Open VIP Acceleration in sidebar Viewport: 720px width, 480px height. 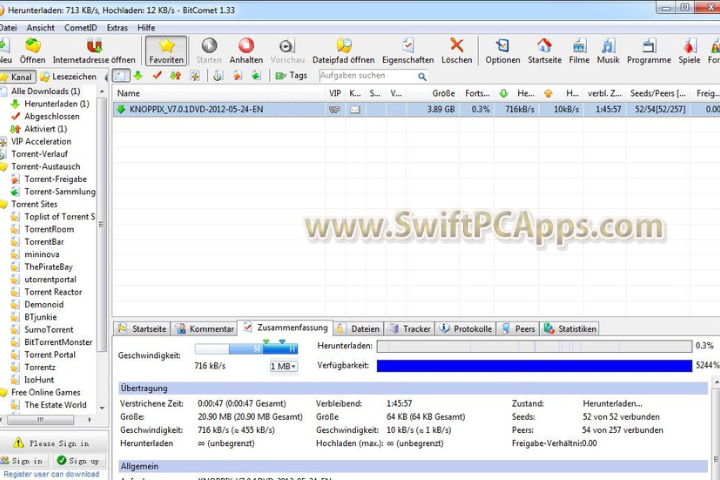(41, 141)
